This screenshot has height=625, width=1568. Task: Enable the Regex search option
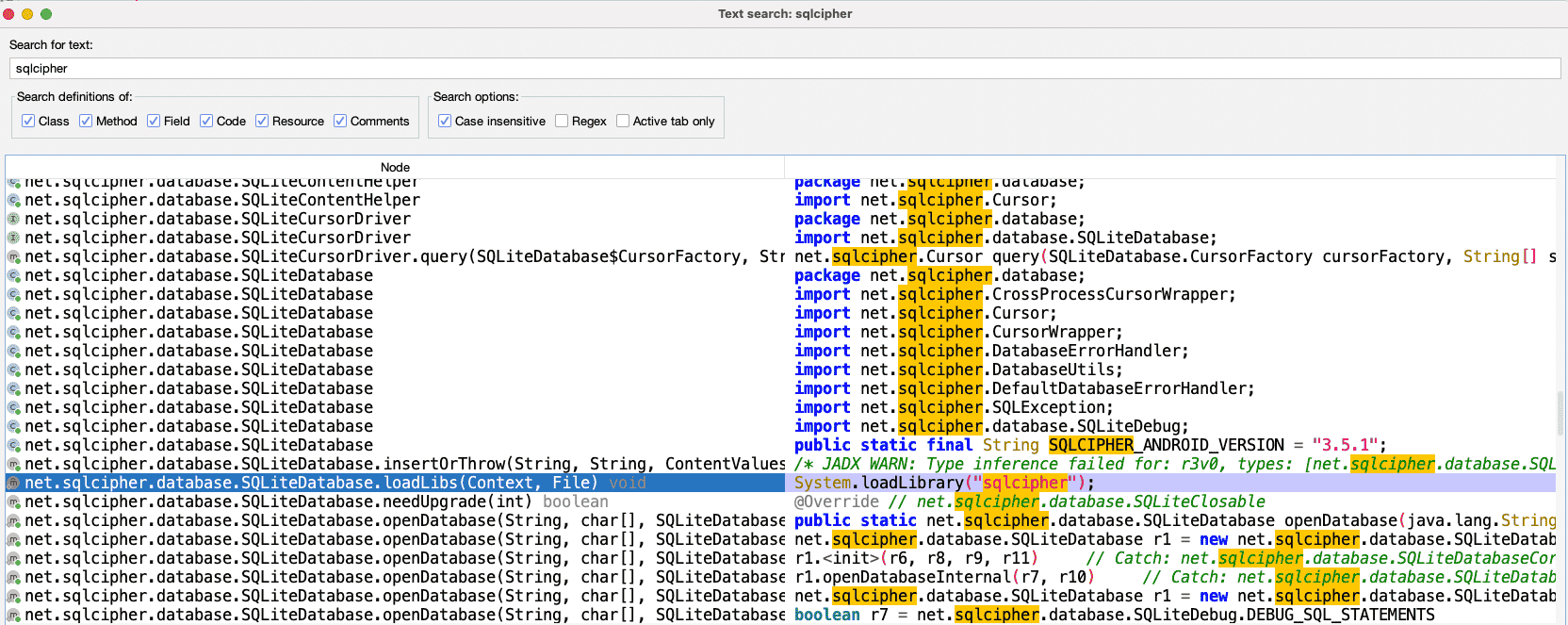point(562,121)
